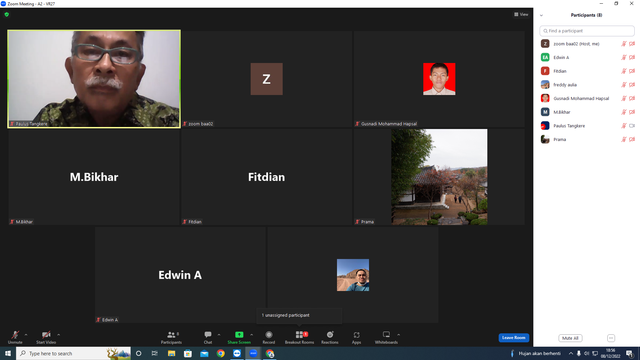Select Gusnadi Mohammad Hapsal profile picture tile

439,79
